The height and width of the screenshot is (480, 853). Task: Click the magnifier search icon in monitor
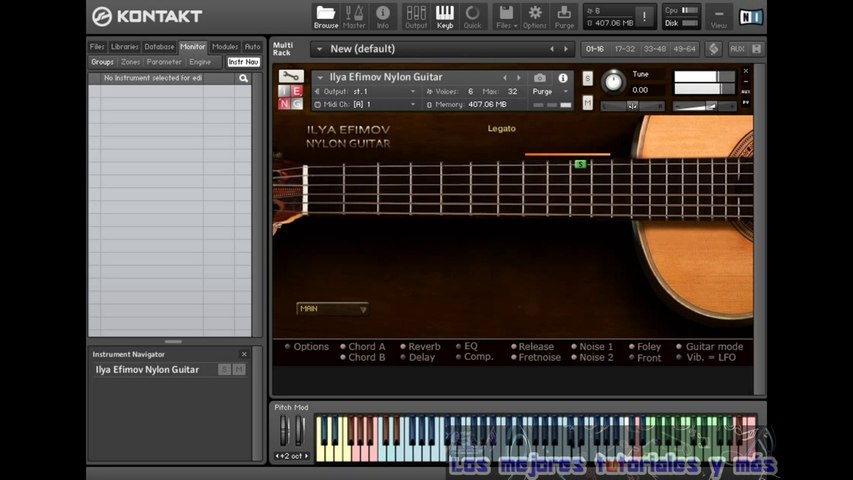click(243, 78)
